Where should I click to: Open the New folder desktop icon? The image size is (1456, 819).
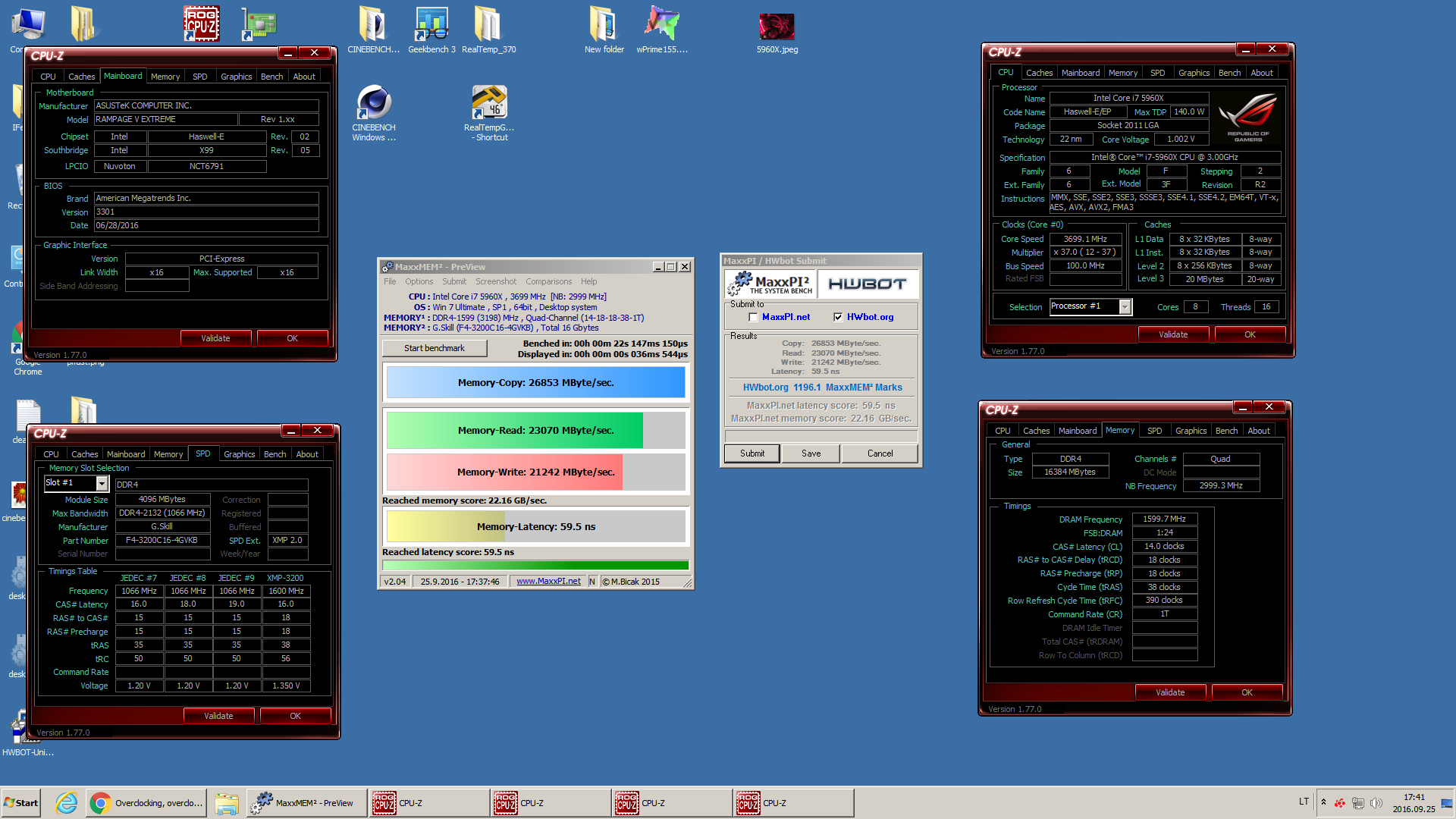point(604,30)
